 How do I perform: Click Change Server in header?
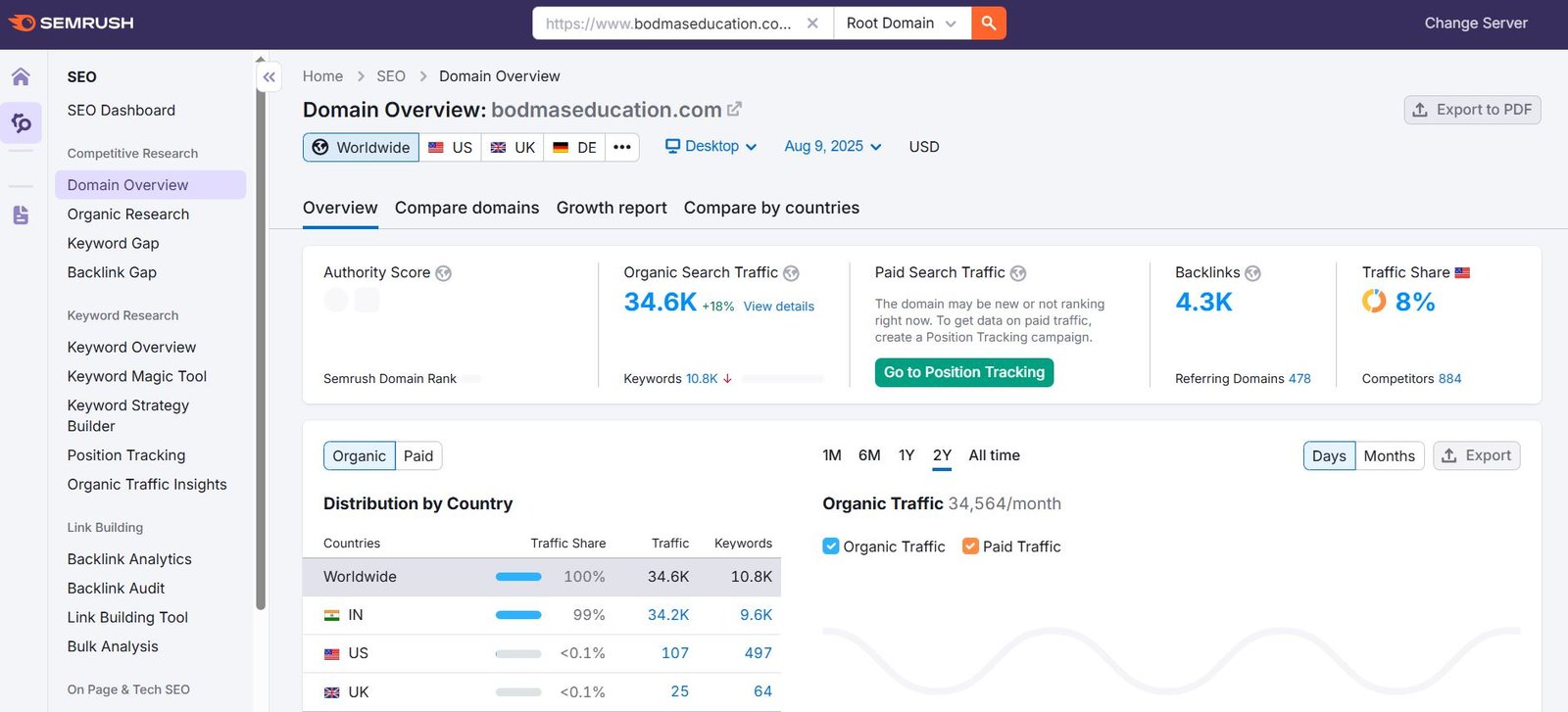[x=1476, y=24]
